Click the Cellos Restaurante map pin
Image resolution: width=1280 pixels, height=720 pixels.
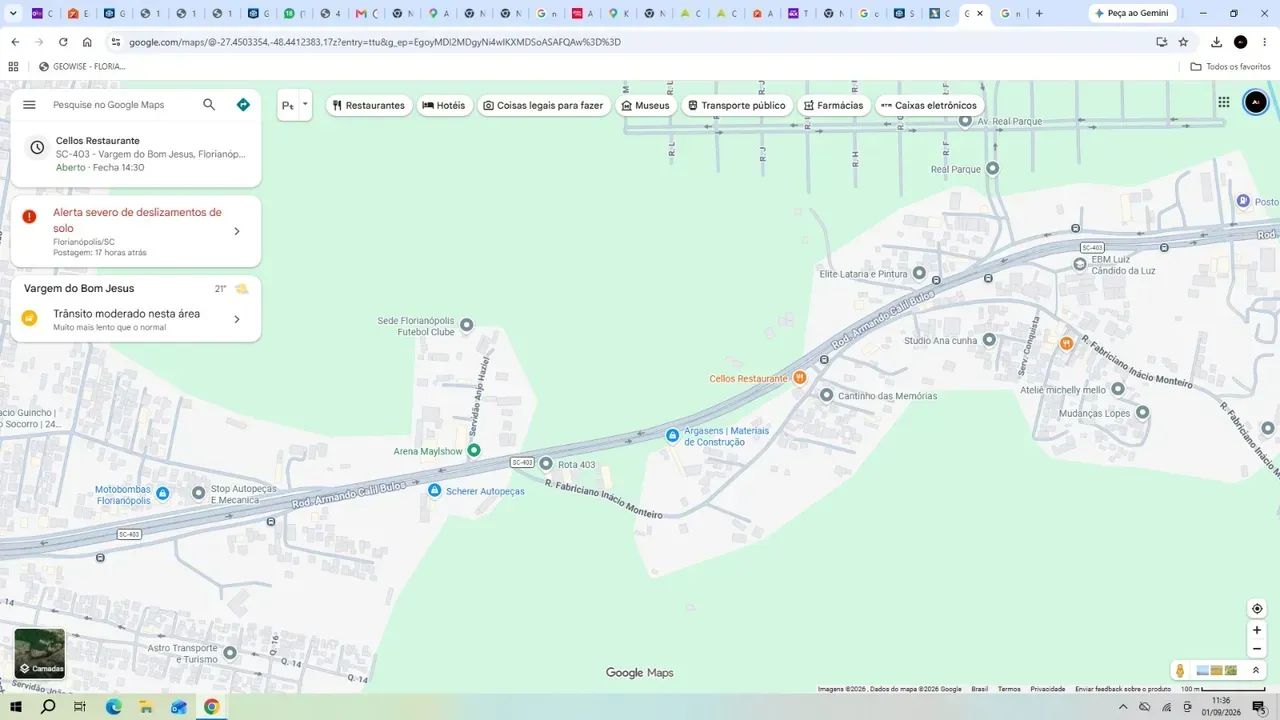coord(800,378)
